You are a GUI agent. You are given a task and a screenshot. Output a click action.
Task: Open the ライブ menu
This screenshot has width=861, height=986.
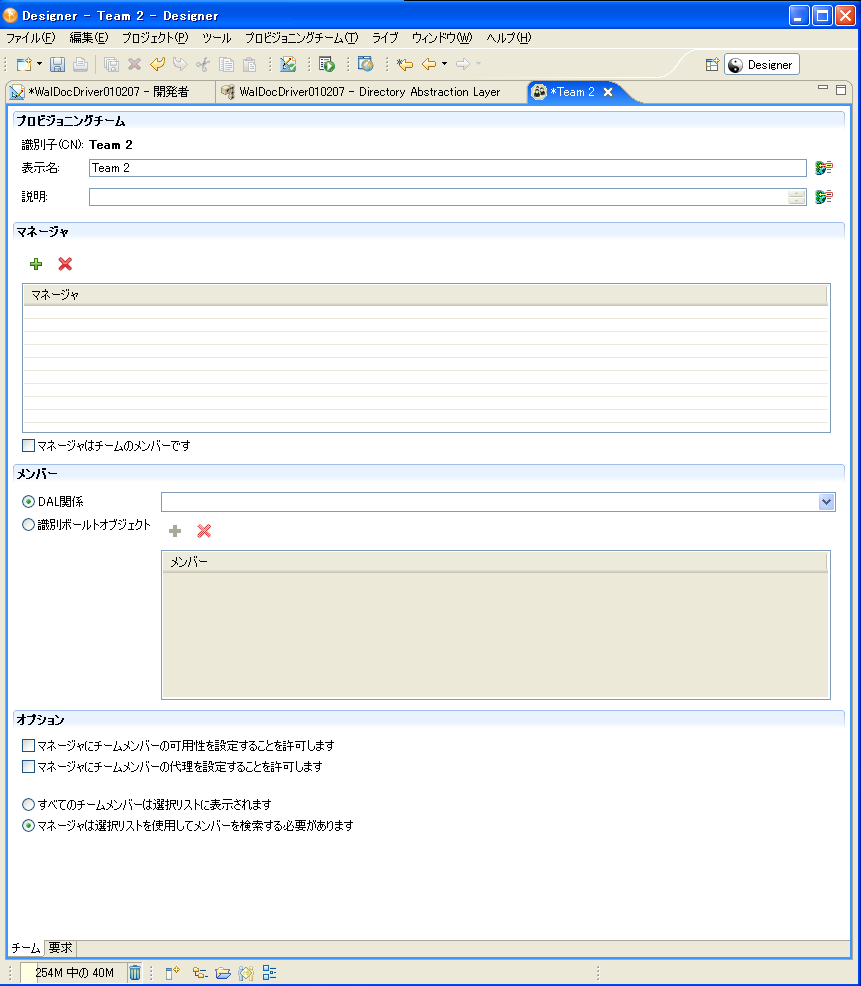click(385, 38)
